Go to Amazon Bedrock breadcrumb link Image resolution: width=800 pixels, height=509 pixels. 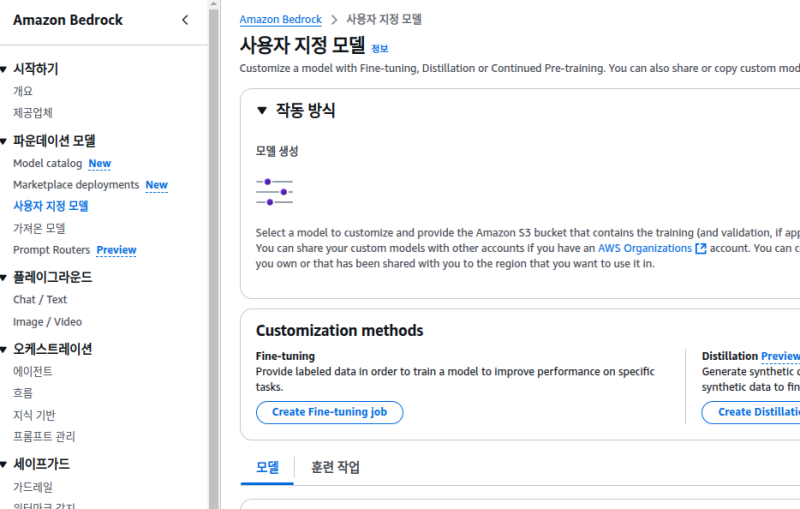pos(280,20)
